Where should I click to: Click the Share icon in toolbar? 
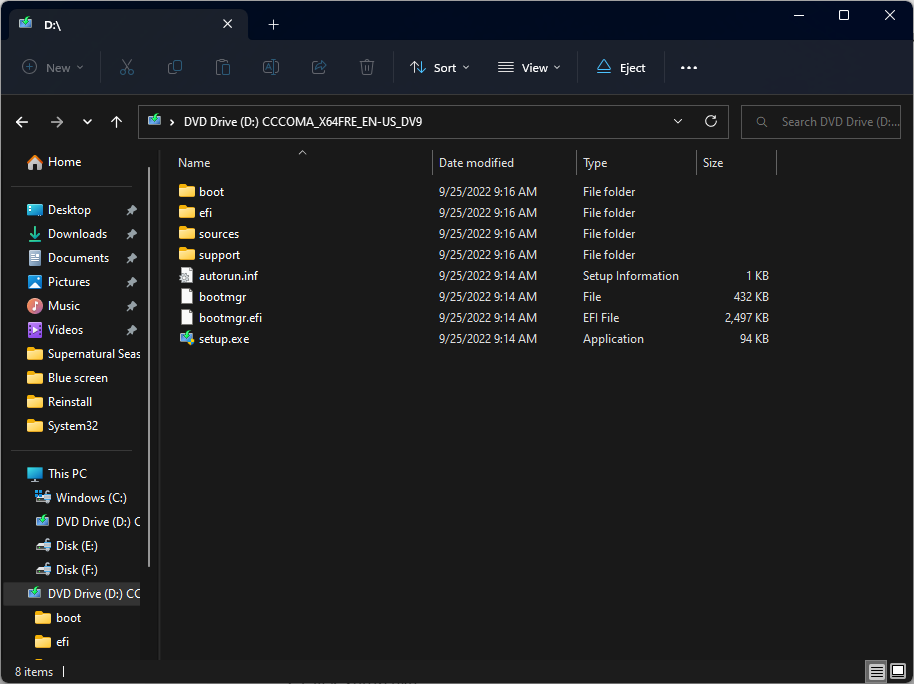(319, 68)
